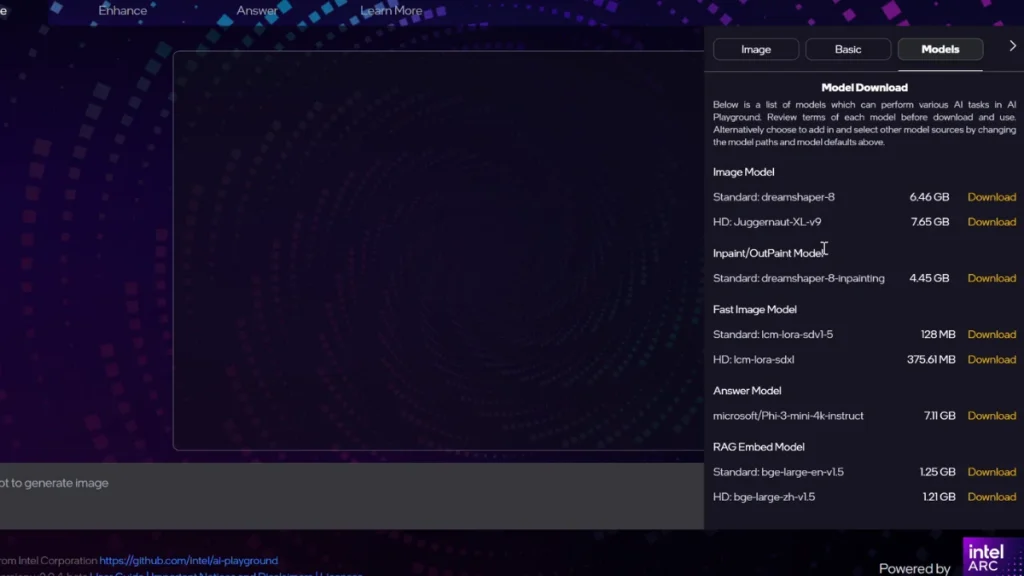Click the 'HD: Juggernaut-XL-v9' model name
This screenshot has height=576, width=1024.
coord(767,222)
